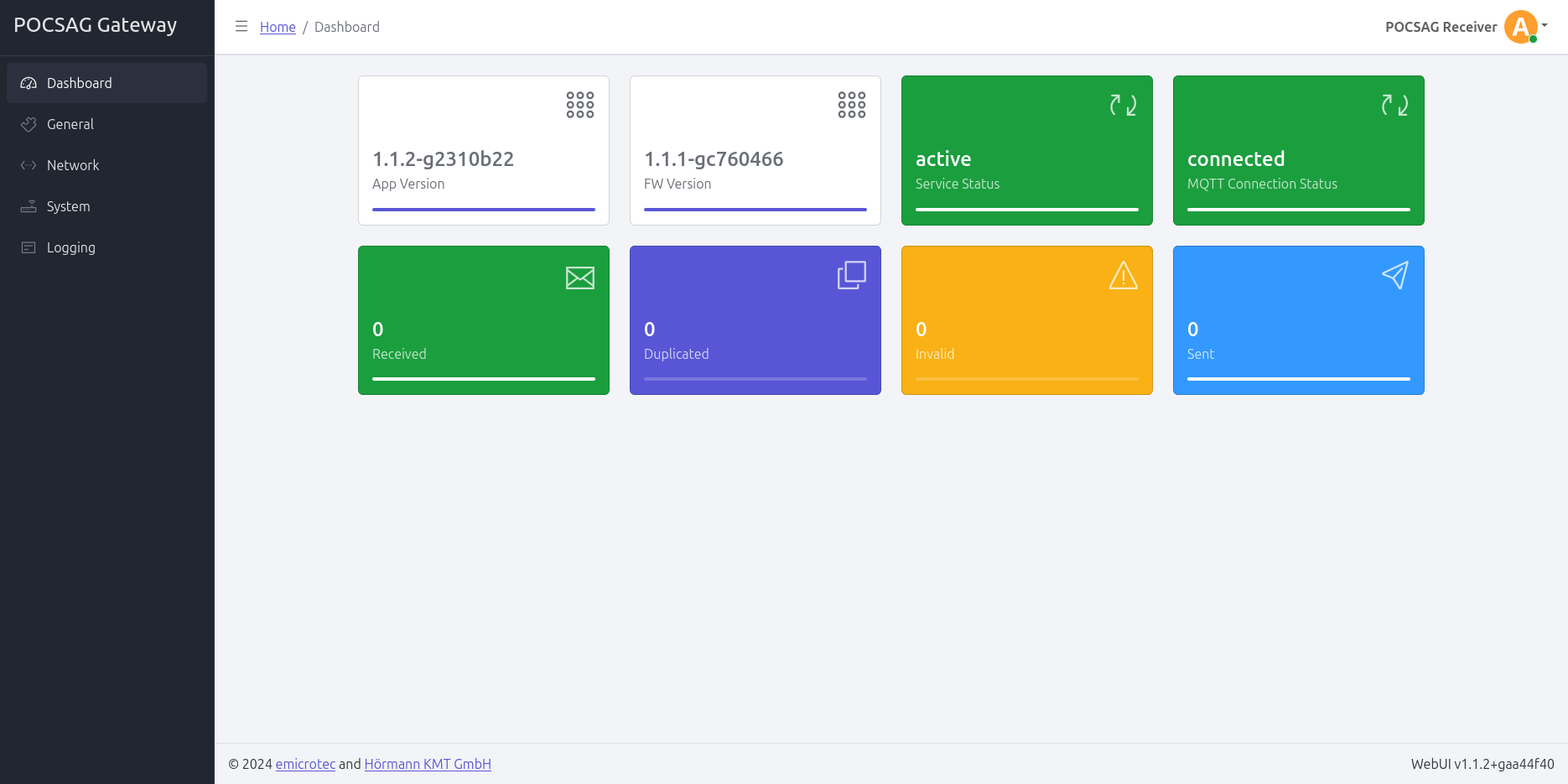Viewport: 1568px width, 784px height.
Task: Select System in the sidebar
Action: click(x=68, y=206)
